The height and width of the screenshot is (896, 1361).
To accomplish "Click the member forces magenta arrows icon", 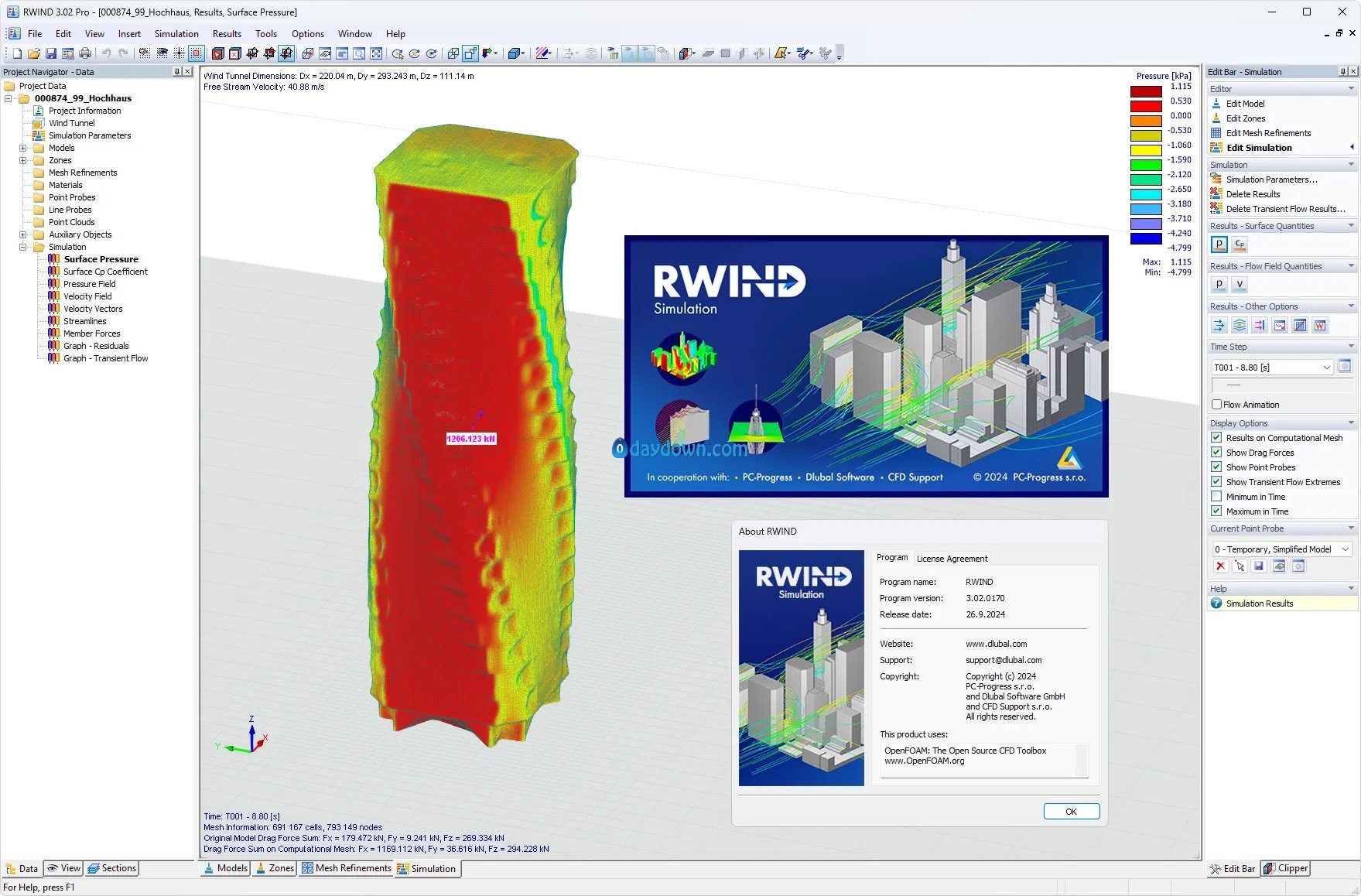I will click(1260, 325).
